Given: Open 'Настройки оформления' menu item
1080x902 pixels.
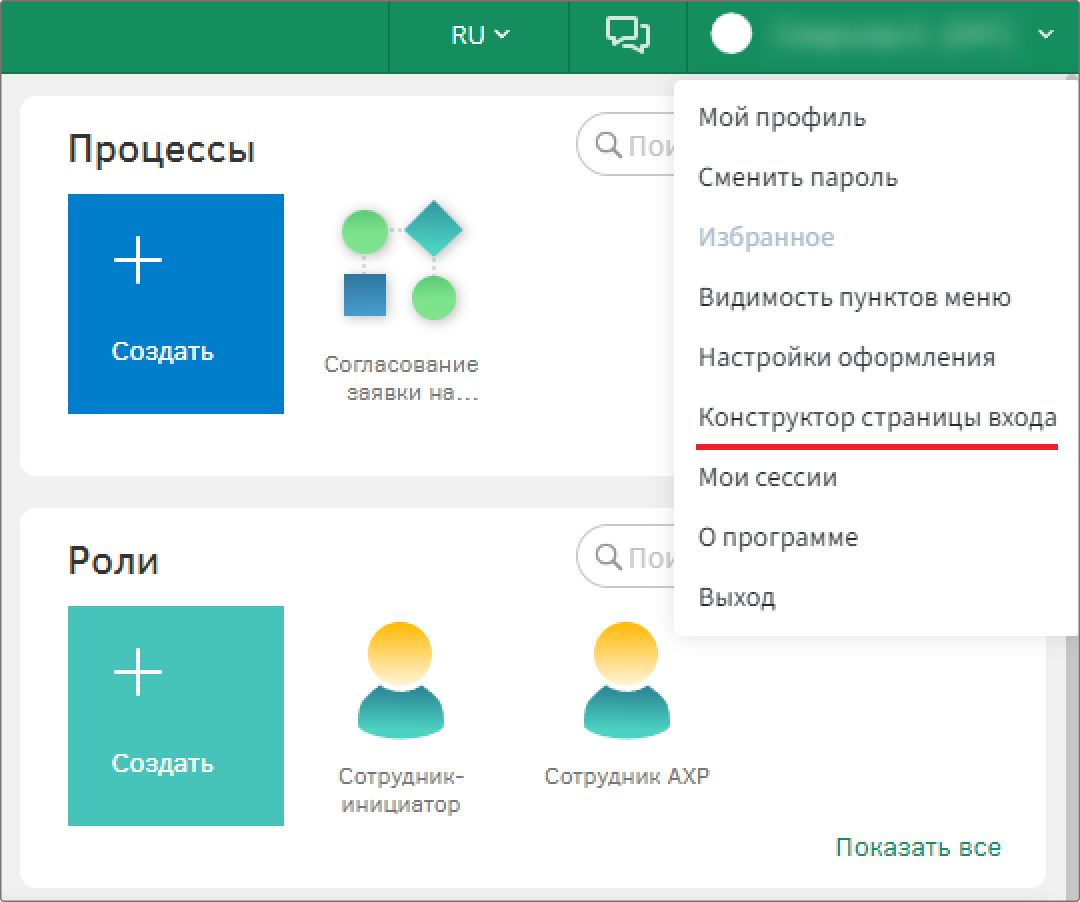Looking at the screenshot, I should (x=847, y=357).
